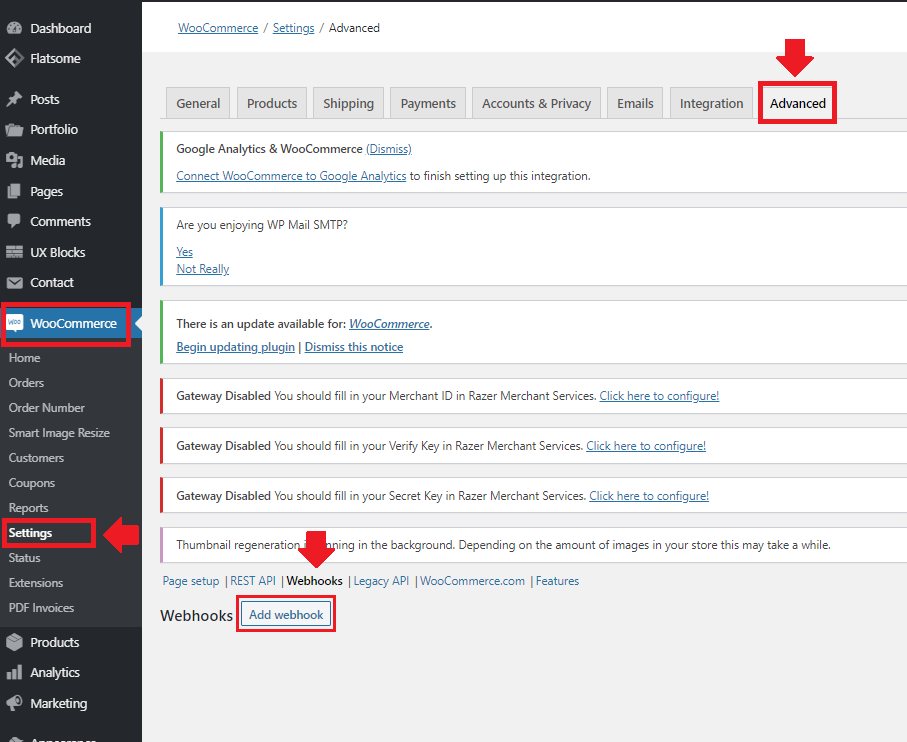This screenshot has width=907, height=742.
Task: Open PDF Invoices submenu item
Action: pos(41,607)
